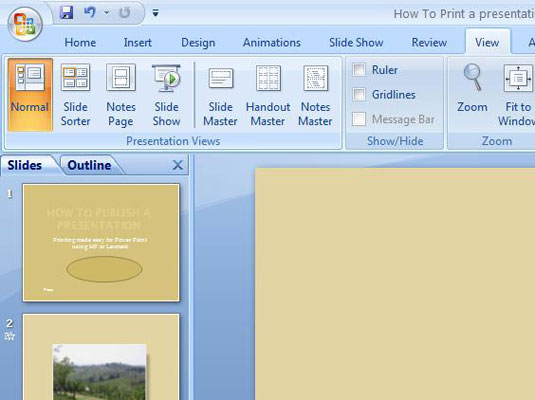The image size is (535, 400).
Task: Open the round Office Button menu
Action: (x=25, y=24)
